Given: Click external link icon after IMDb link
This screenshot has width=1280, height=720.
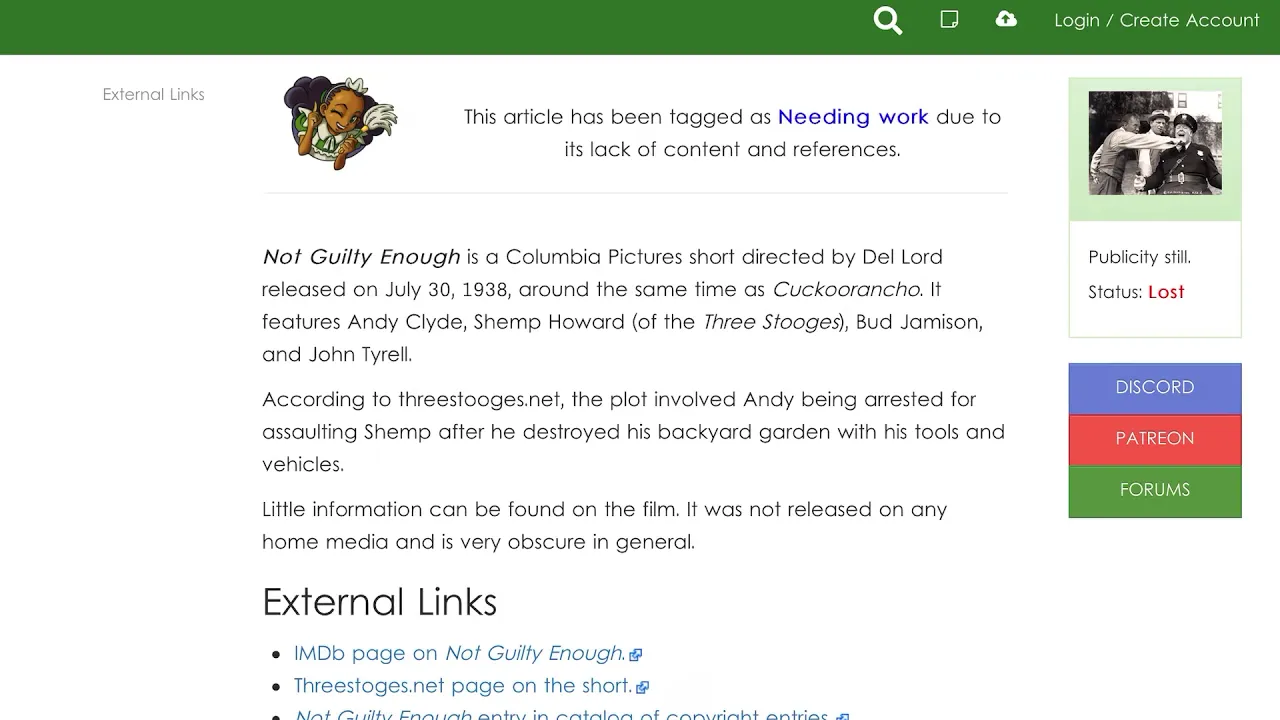Looking at the screenshot, I should click(635, 655).
